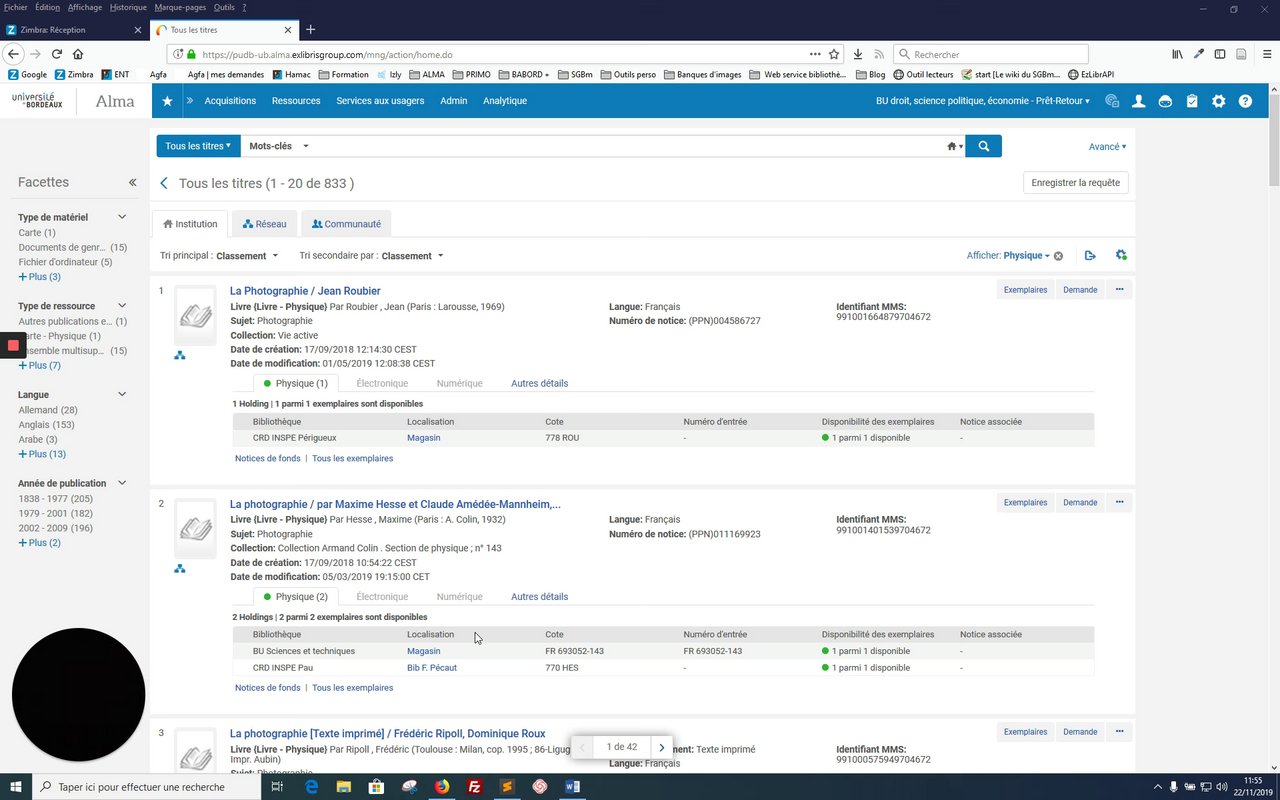1280x800 pixels.
Task: Collapse the Type de ressource facet
Action: 122,306
